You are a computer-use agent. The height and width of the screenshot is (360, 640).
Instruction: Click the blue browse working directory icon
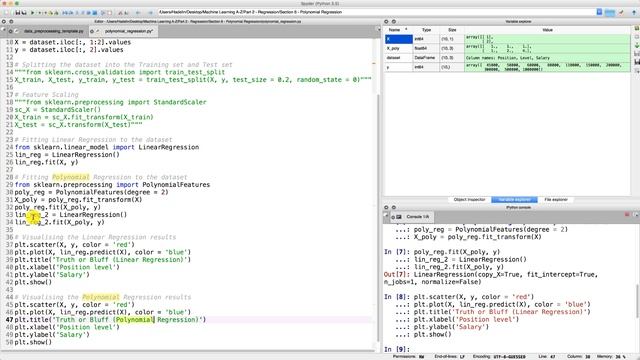[610, 13]
